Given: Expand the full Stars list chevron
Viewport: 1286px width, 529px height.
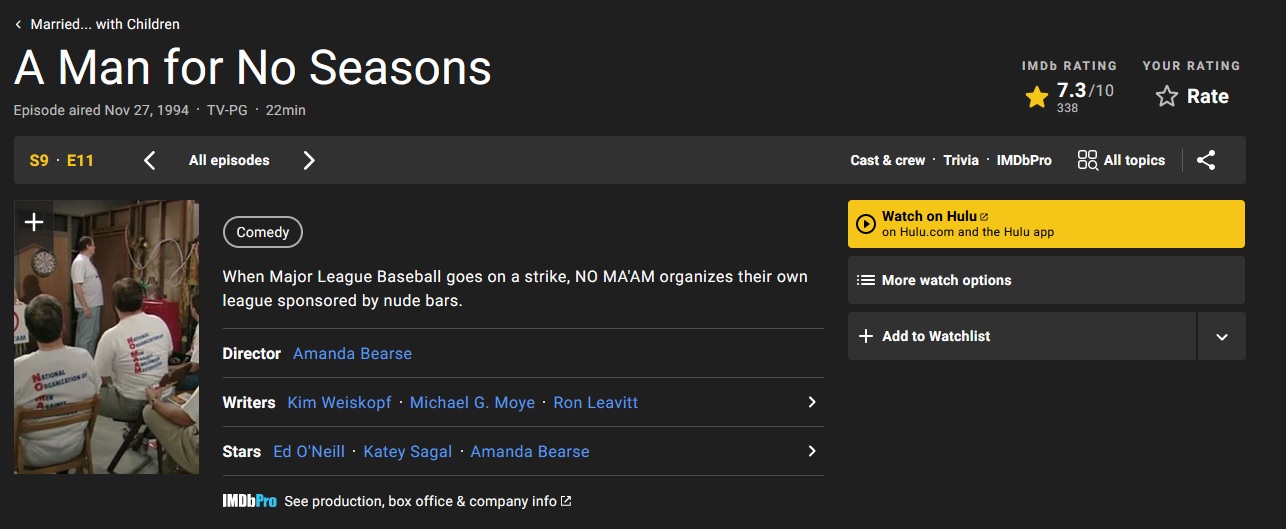Looking at the screenshot, I should pyautogui.click(x=812, y=451).
